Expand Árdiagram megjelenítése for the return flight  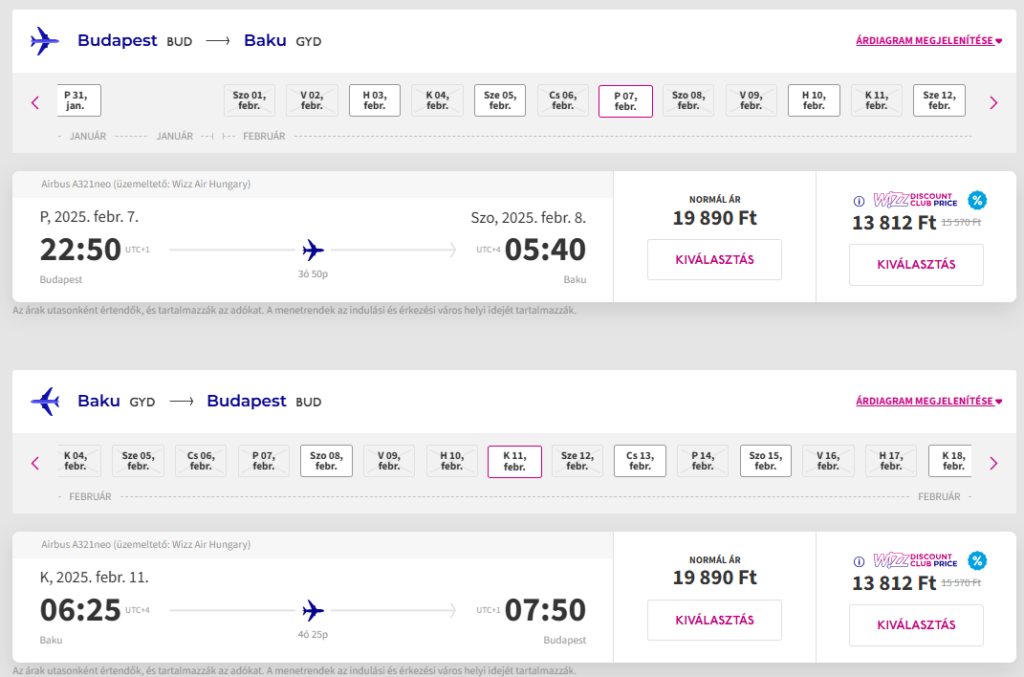point(928,402)
